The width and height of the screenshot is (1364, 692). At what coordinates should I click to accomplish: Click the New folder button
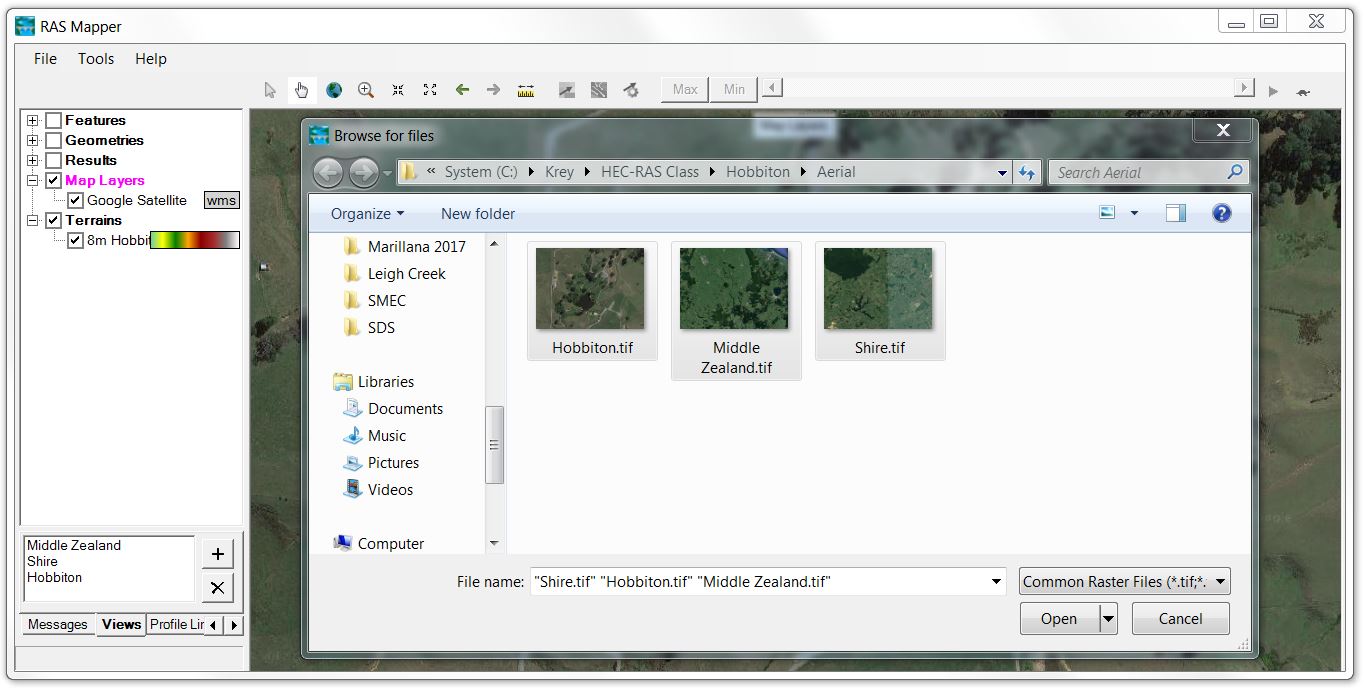(x=478, y=213)
